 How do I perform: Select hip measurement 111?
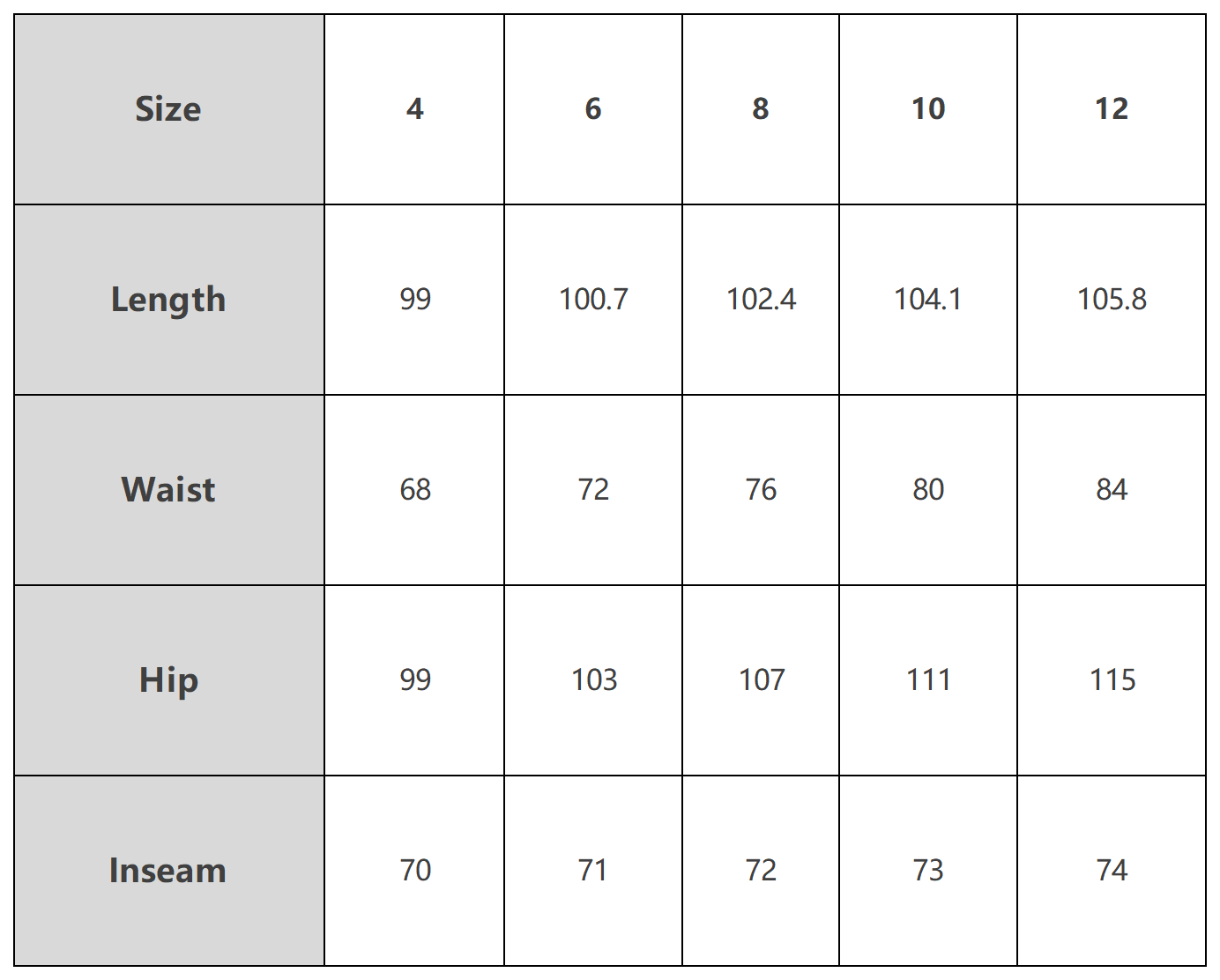click(x=927, y=680)
